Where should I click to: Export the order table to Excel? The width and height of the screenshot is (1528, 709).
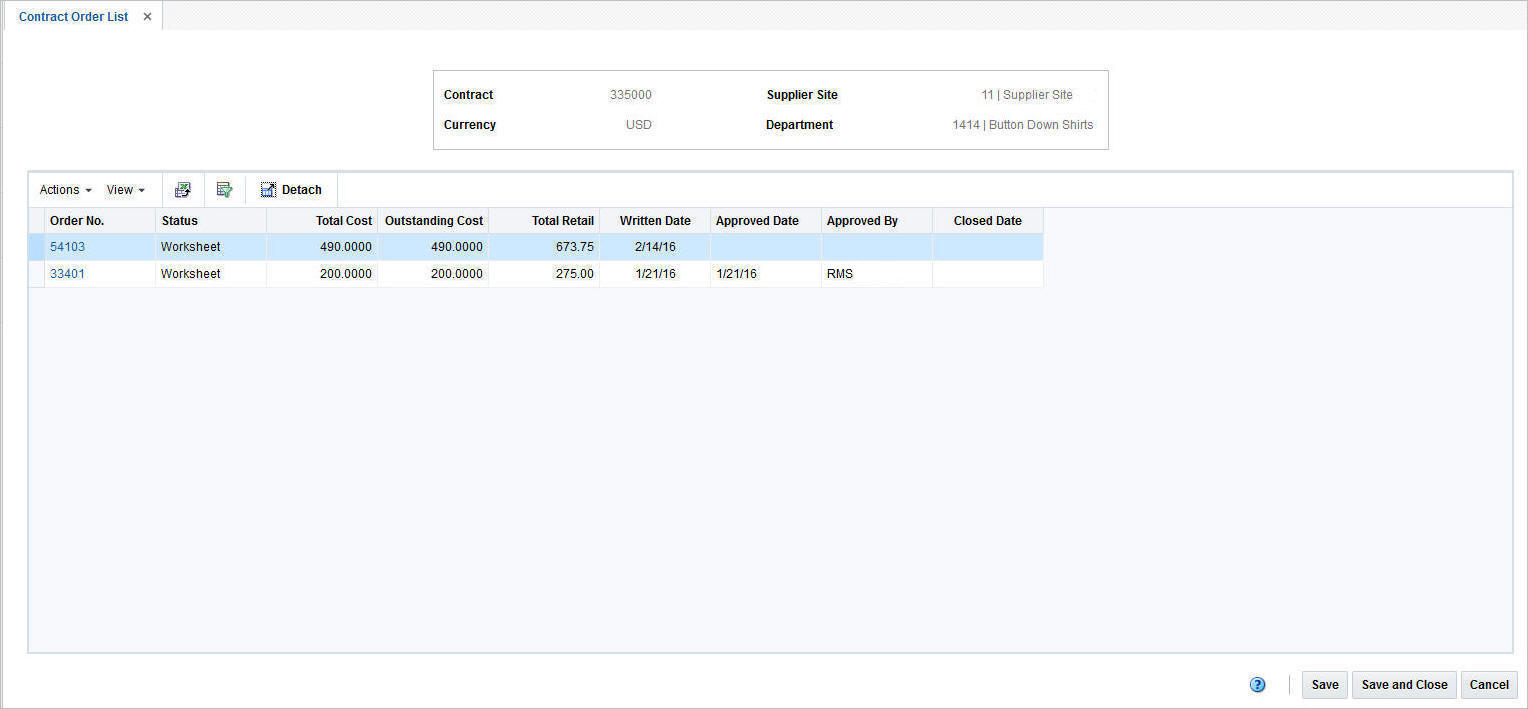tap(183, 189)
